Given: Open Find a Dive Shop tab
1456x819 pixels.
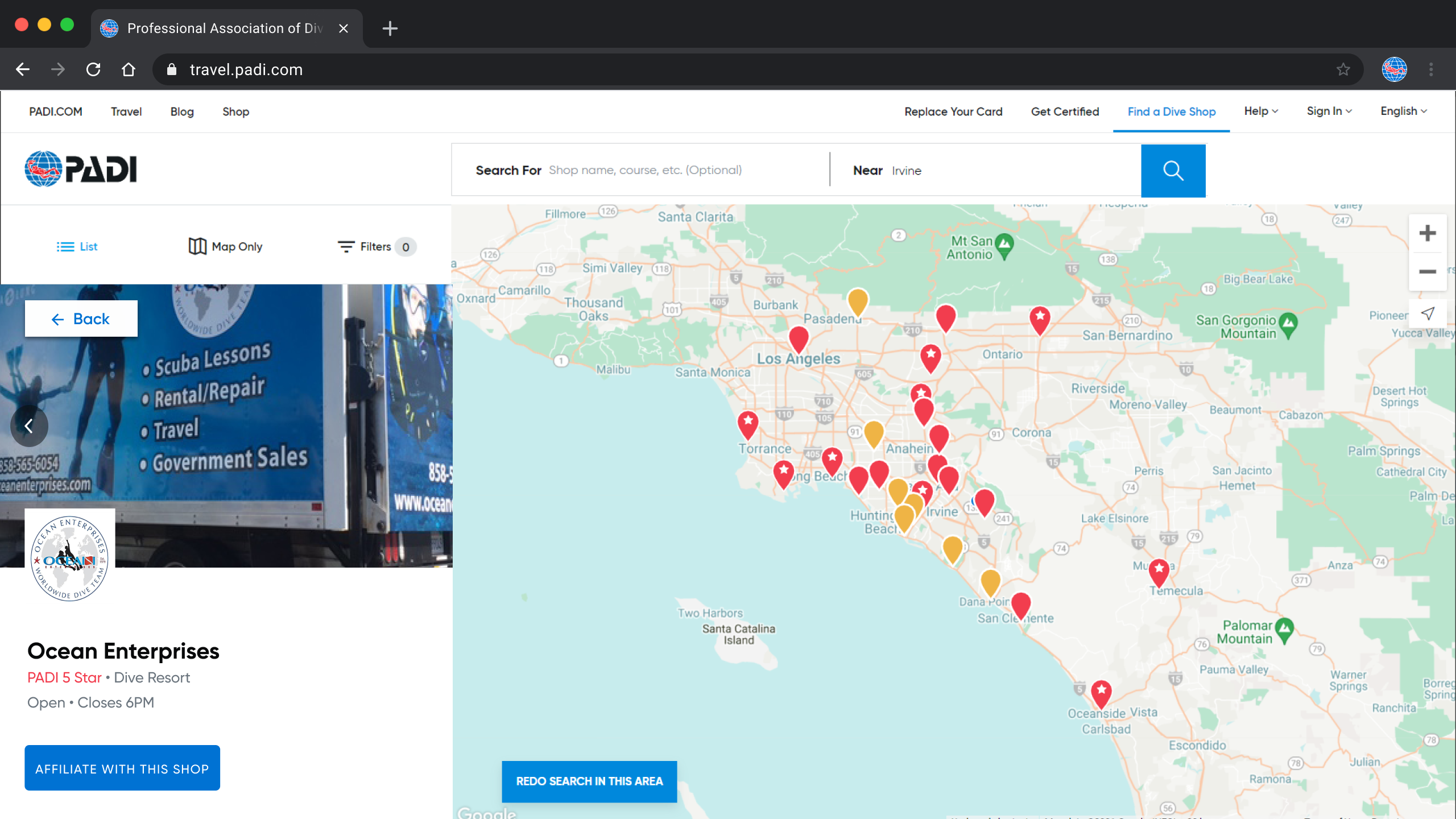Looking at the screenshot, I should click(x=1171, y=112).
